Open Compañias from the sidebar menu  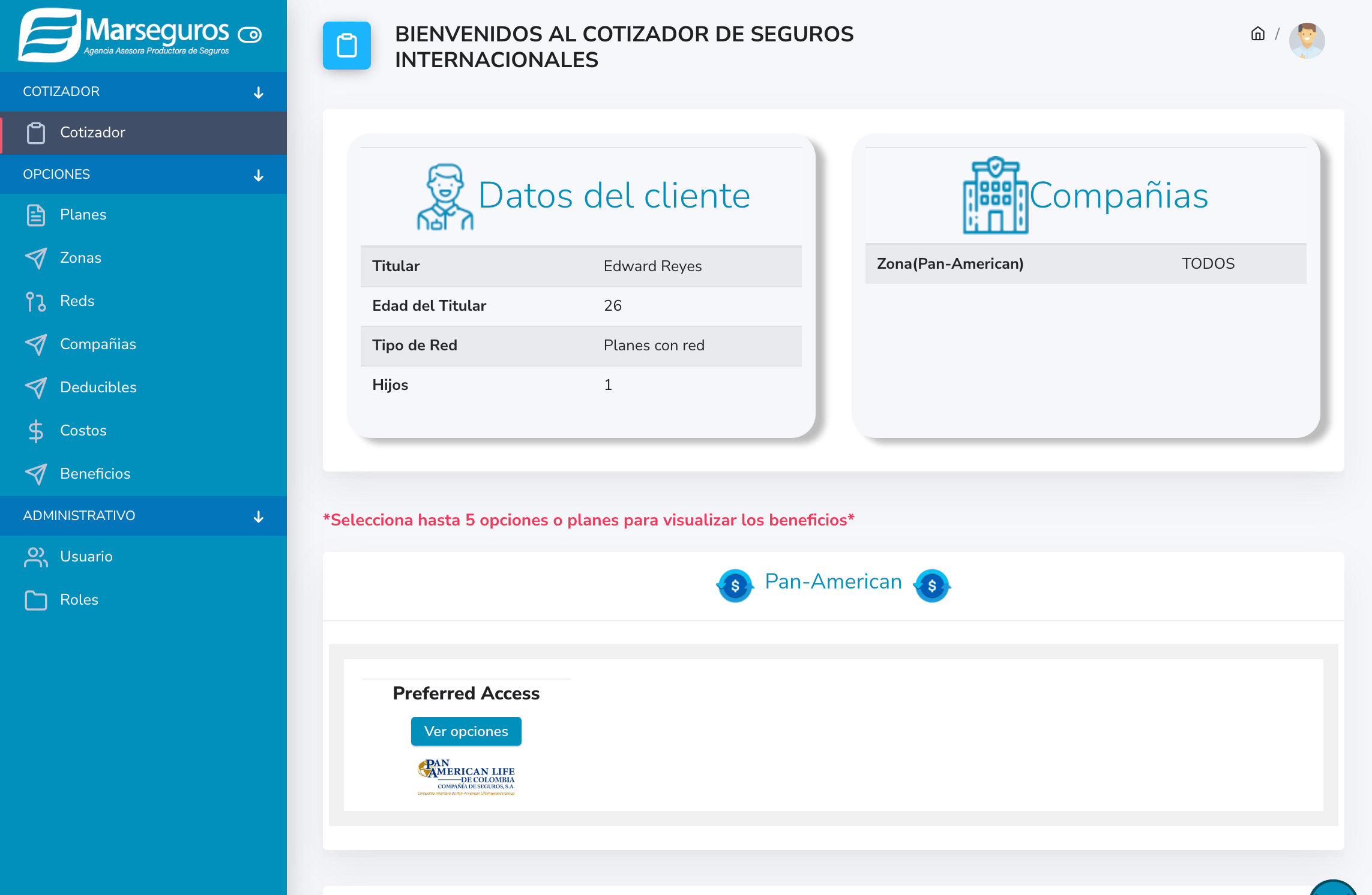tap(98, 344)
